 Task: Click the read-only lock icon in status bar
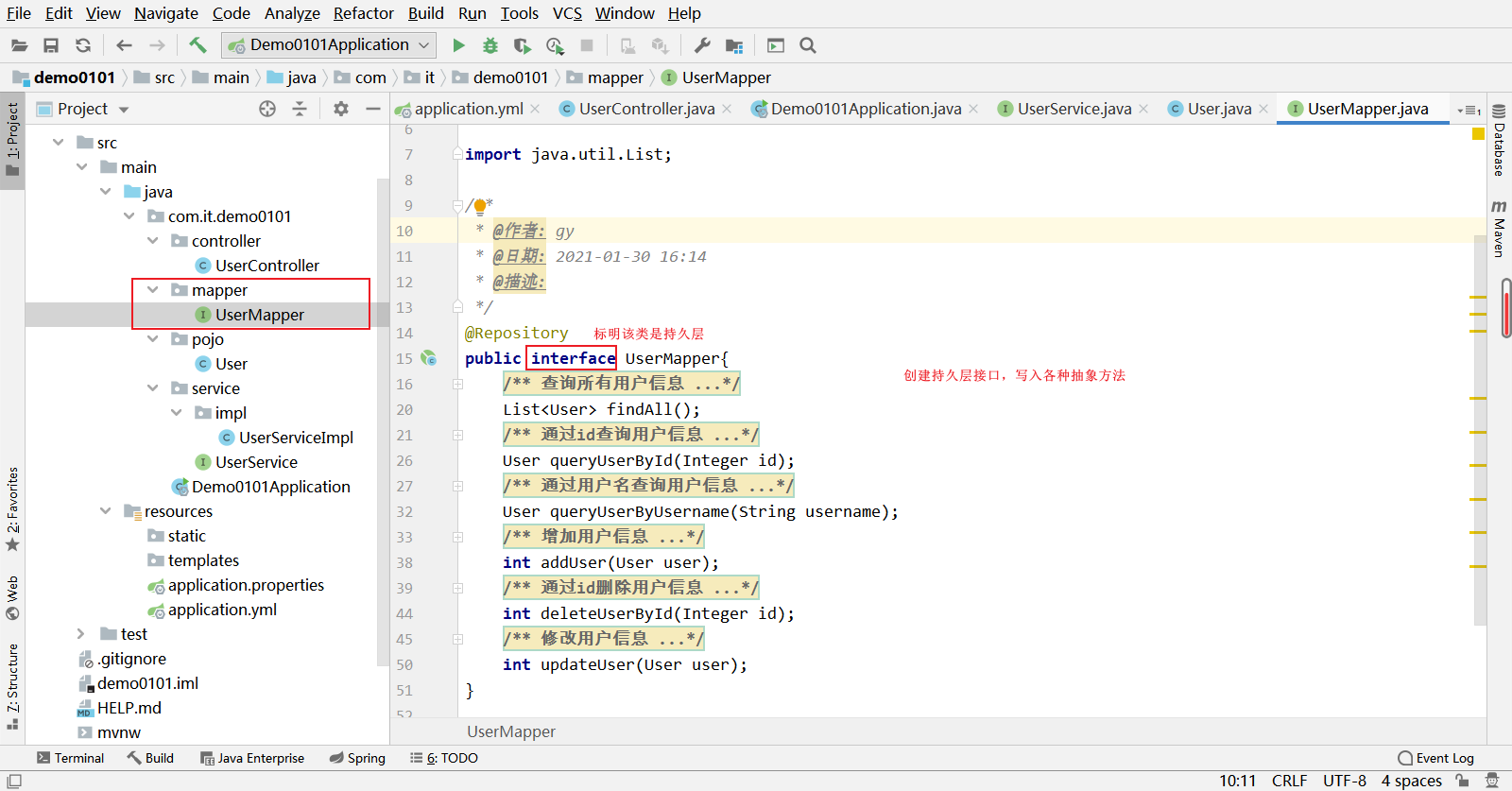[x=1462, y=781]
